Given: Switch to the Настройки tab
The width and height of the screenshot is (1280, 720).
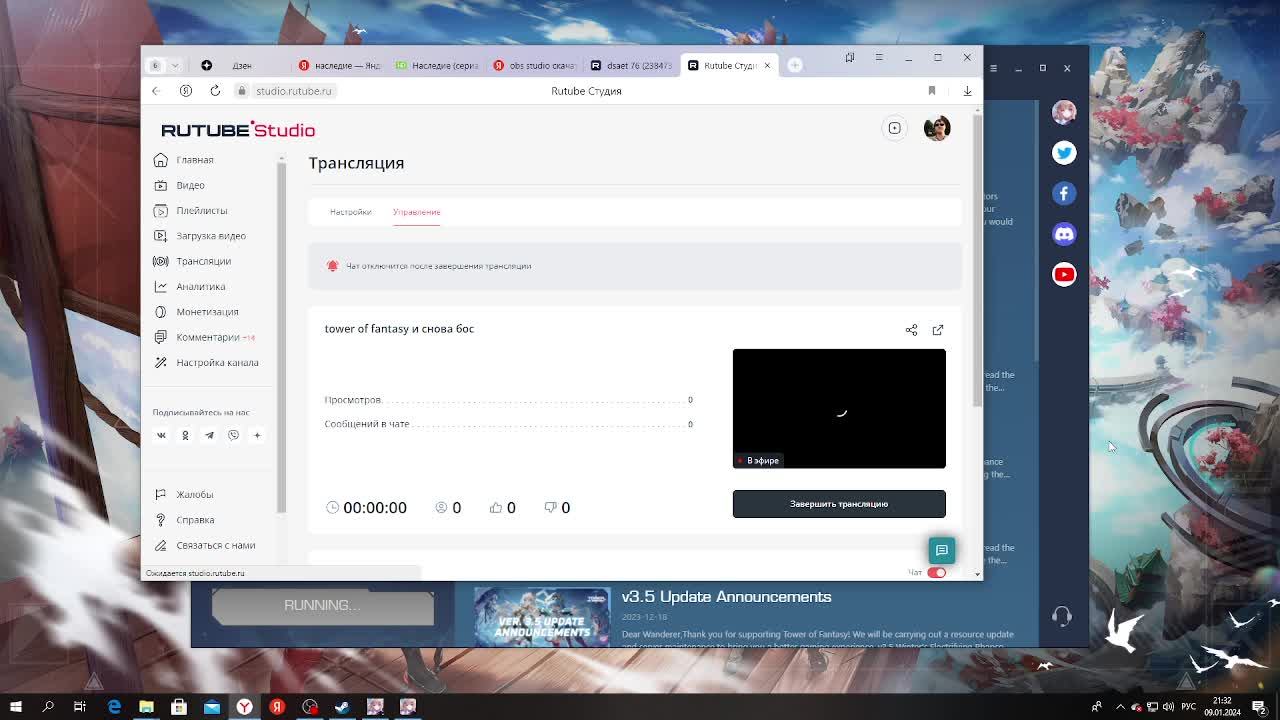Looking at the screenshot, I should click(350, 212).
